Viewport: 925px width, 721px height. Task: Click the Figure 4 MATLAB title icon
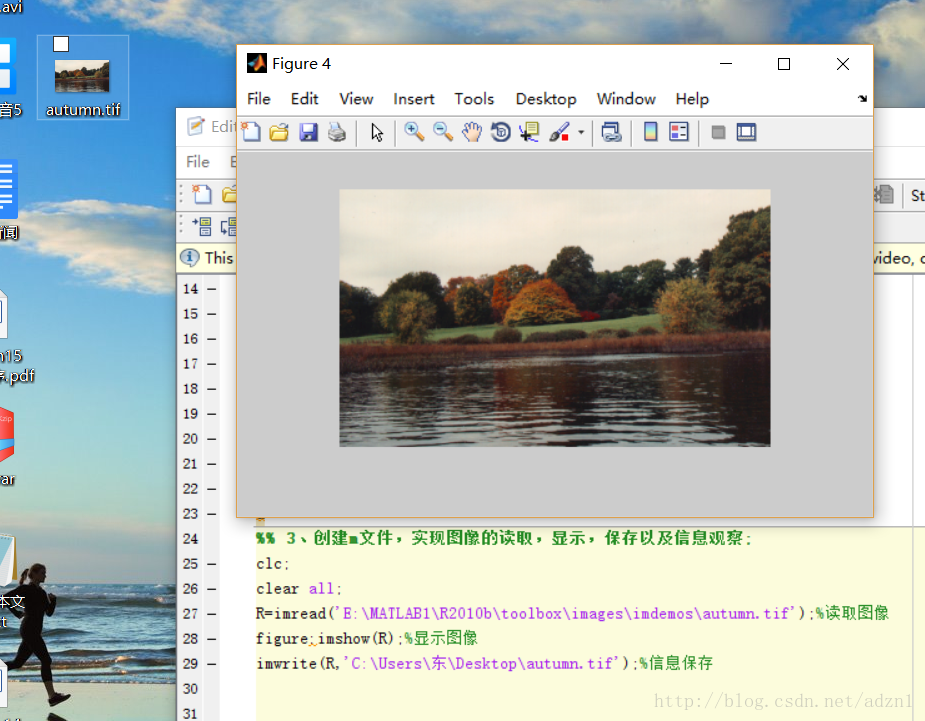(x=257, y=63)
